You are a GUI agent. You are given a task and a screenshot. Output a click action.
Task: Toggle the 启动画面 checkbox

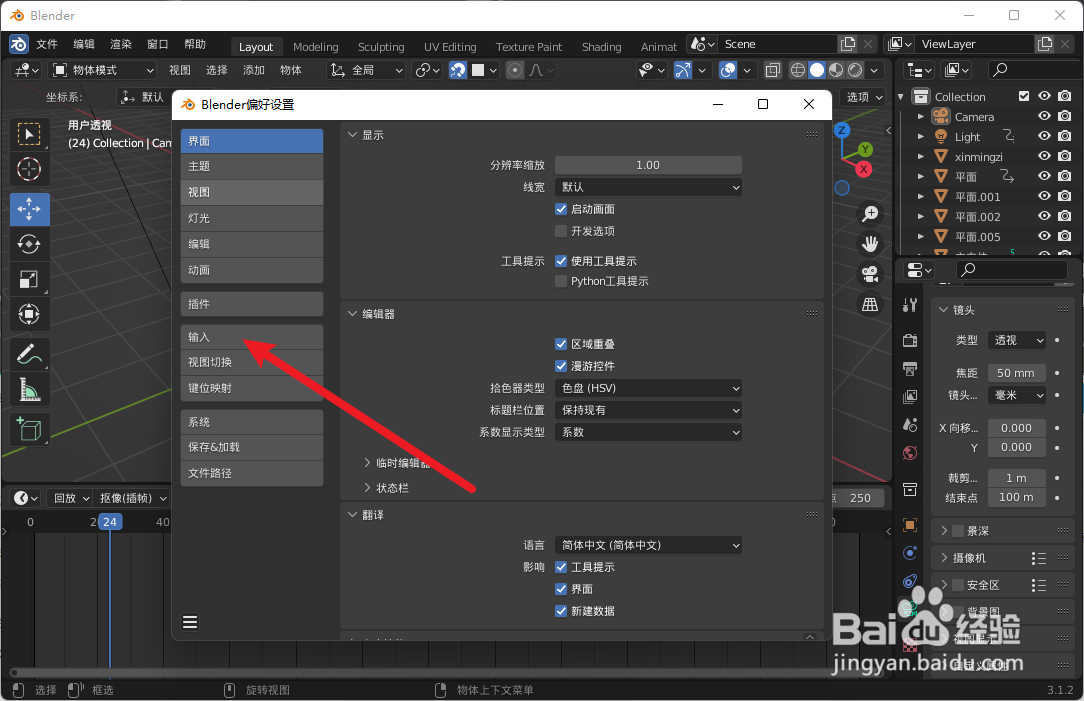561,209
